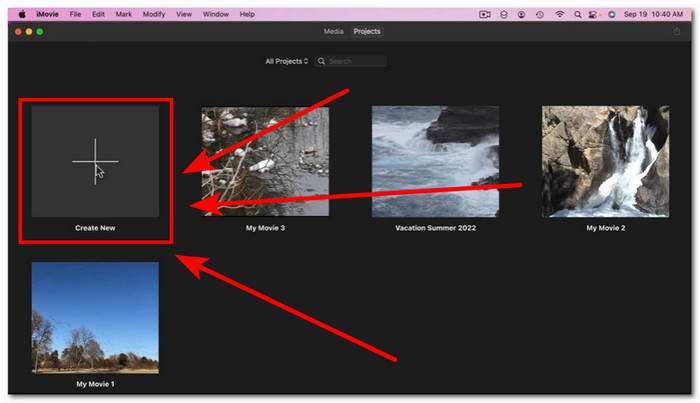Select the My Movie 1 project thumbnail
The image size is (700, 403).
tap(95, 317)
